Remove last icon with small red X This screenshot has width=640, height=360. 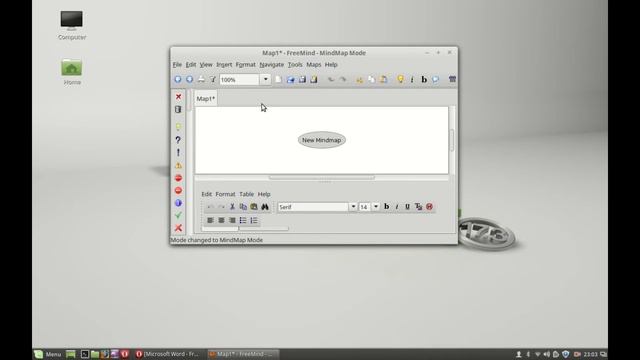point(178,97)
